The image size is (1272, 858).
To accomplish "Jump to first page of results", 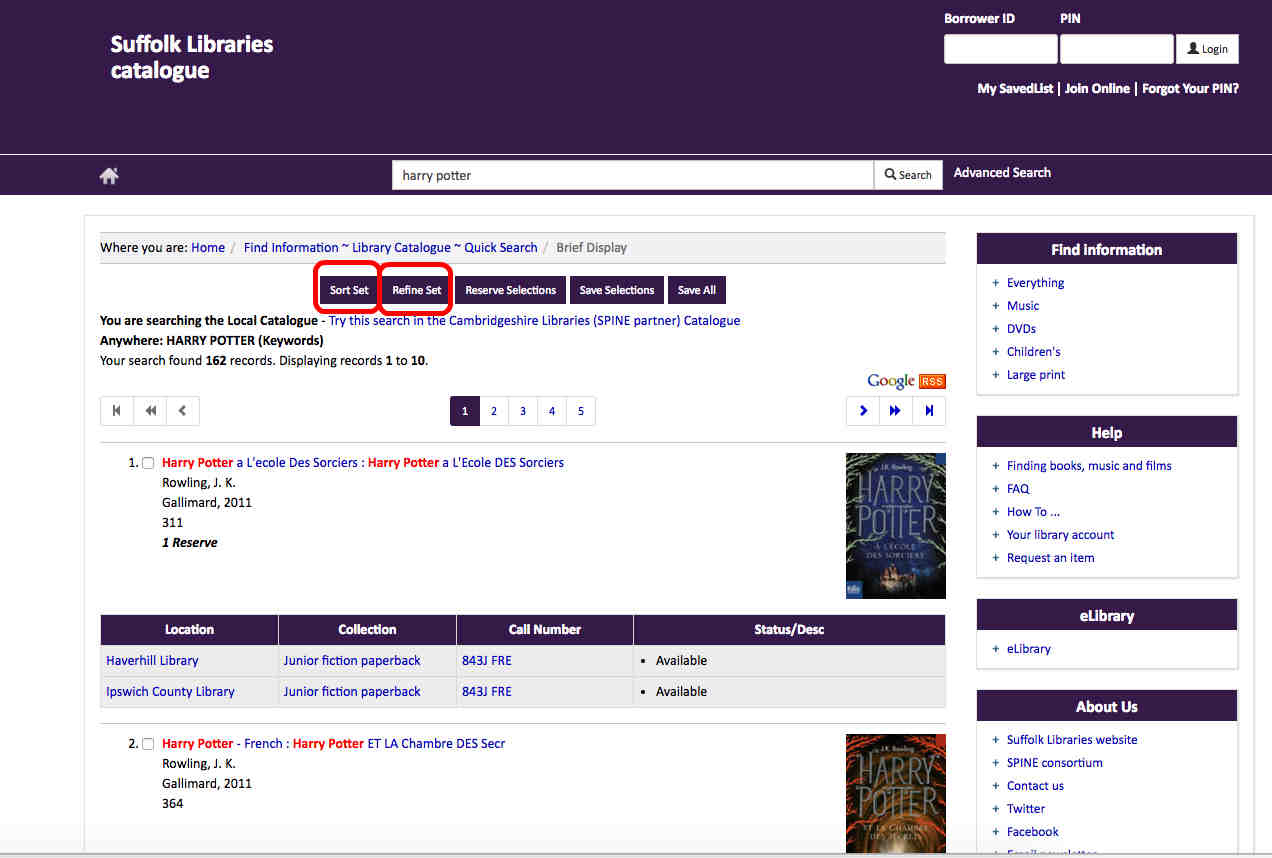I will [117, 411].
